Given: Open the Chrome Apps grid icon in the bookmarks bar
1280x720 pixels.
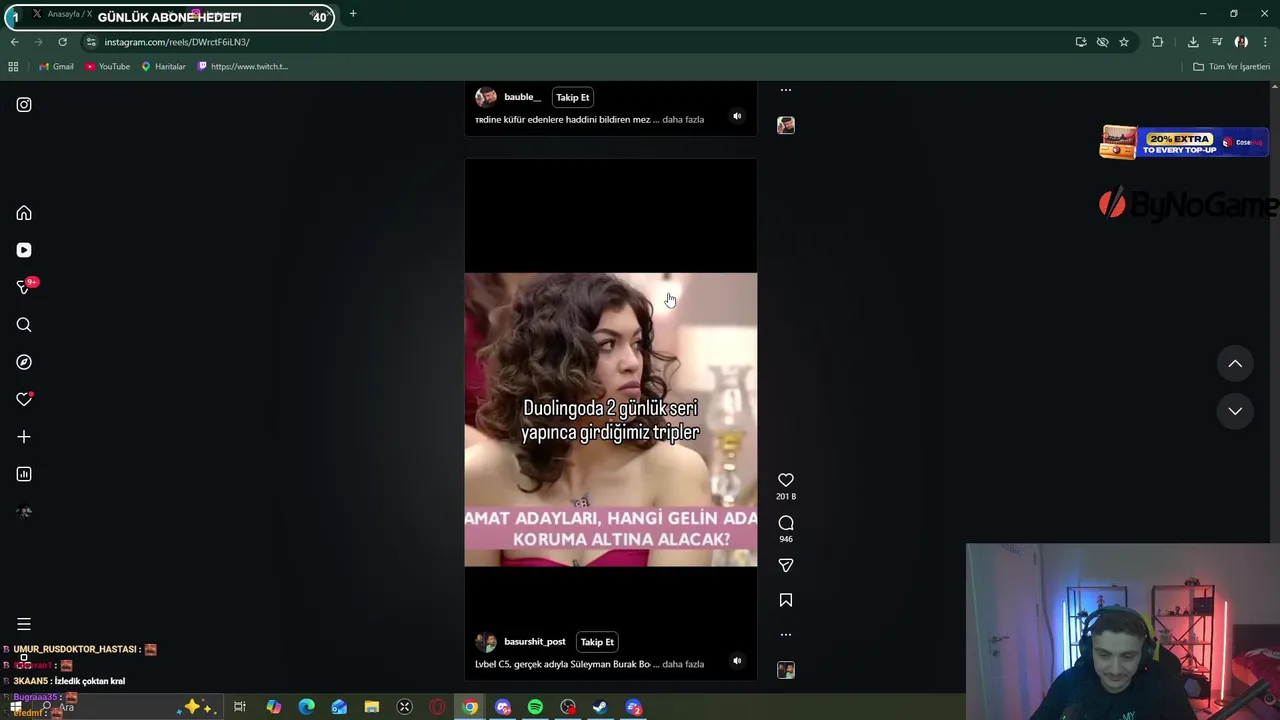Looking at the screenshot, I should tap(13, 67).
